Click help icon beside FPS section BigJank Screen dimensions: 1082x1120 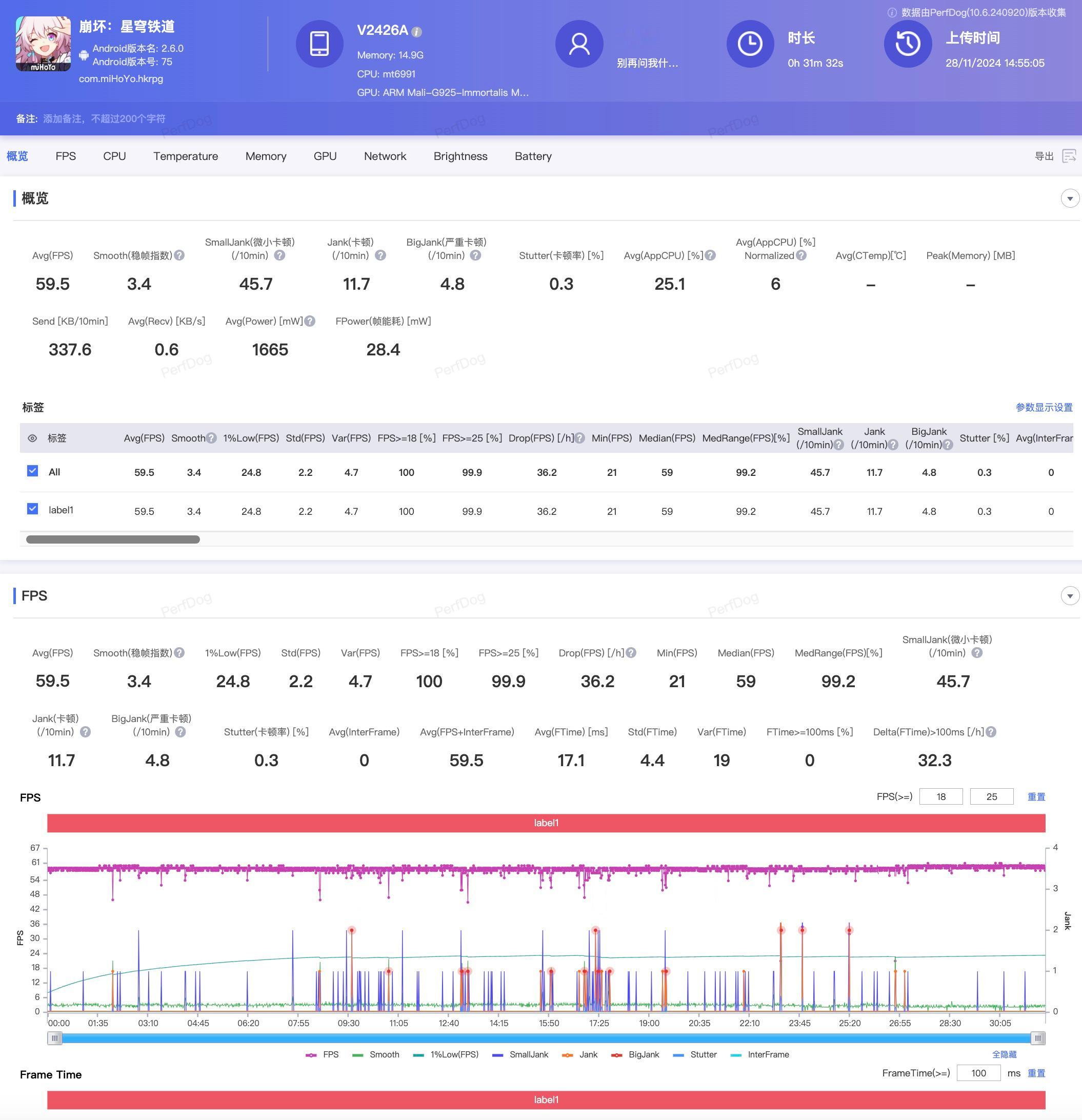[x=181, y=732]
